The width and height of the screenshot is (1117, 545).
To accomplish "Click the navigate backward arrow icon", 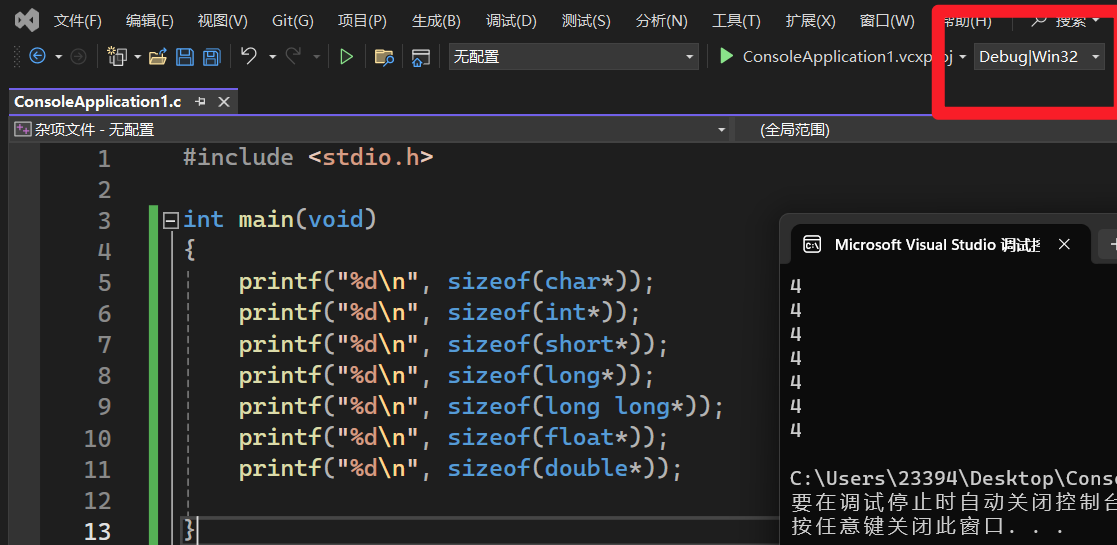I will coord(37,57).
